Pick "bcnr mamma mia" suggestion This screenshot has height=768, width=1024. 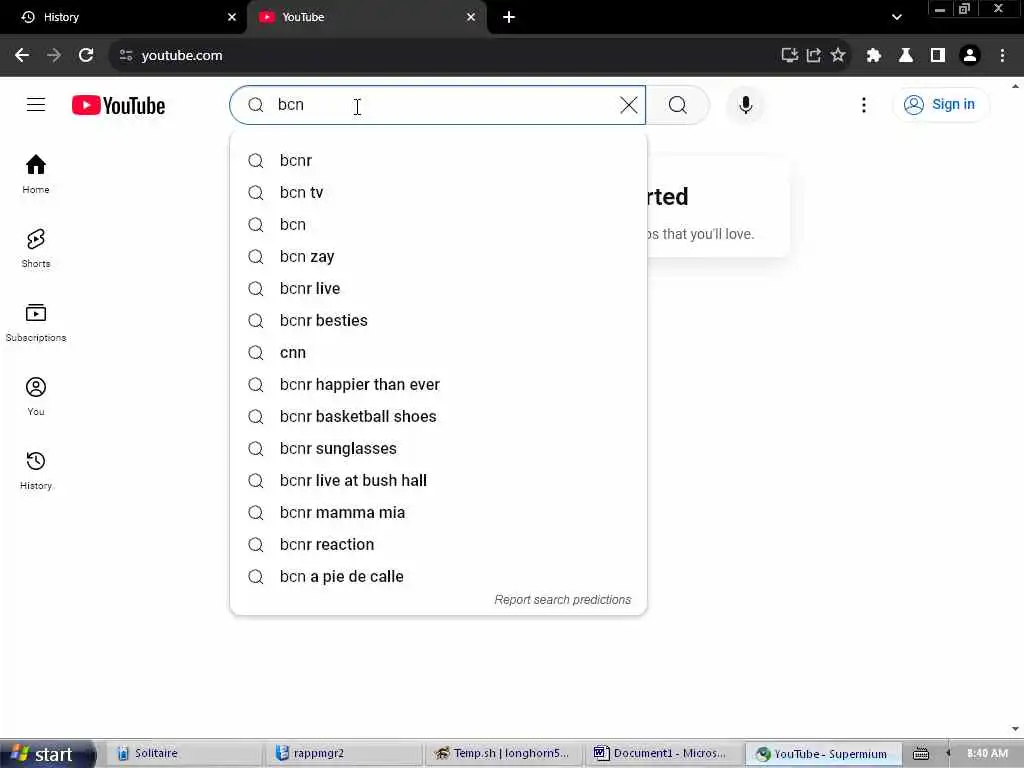click(x=438, y=512)
